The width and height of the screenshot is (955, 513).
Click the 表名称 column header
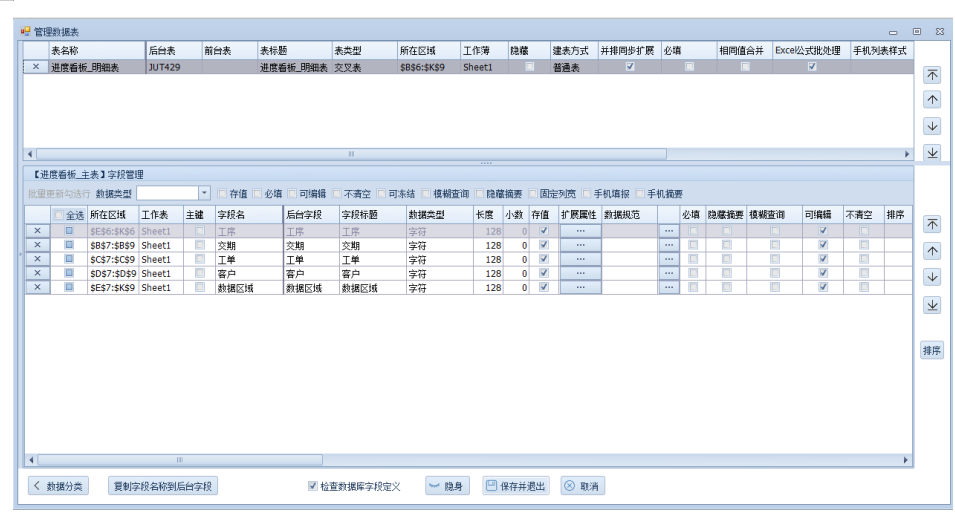tap(95, 48)
